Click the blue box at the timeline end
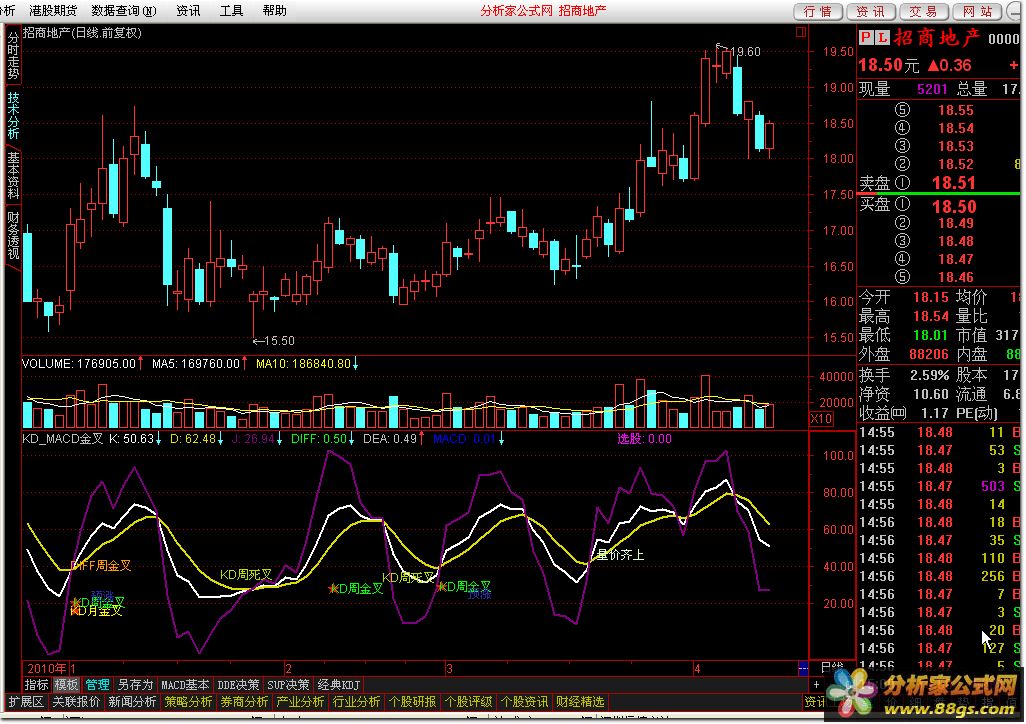The height and width of the screenshot is (724, 1026). 803,668
